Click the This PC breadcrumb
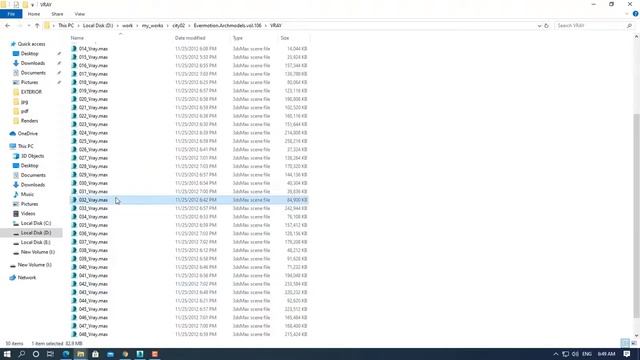The image size is (640, 360). click(x=66, y=25)
